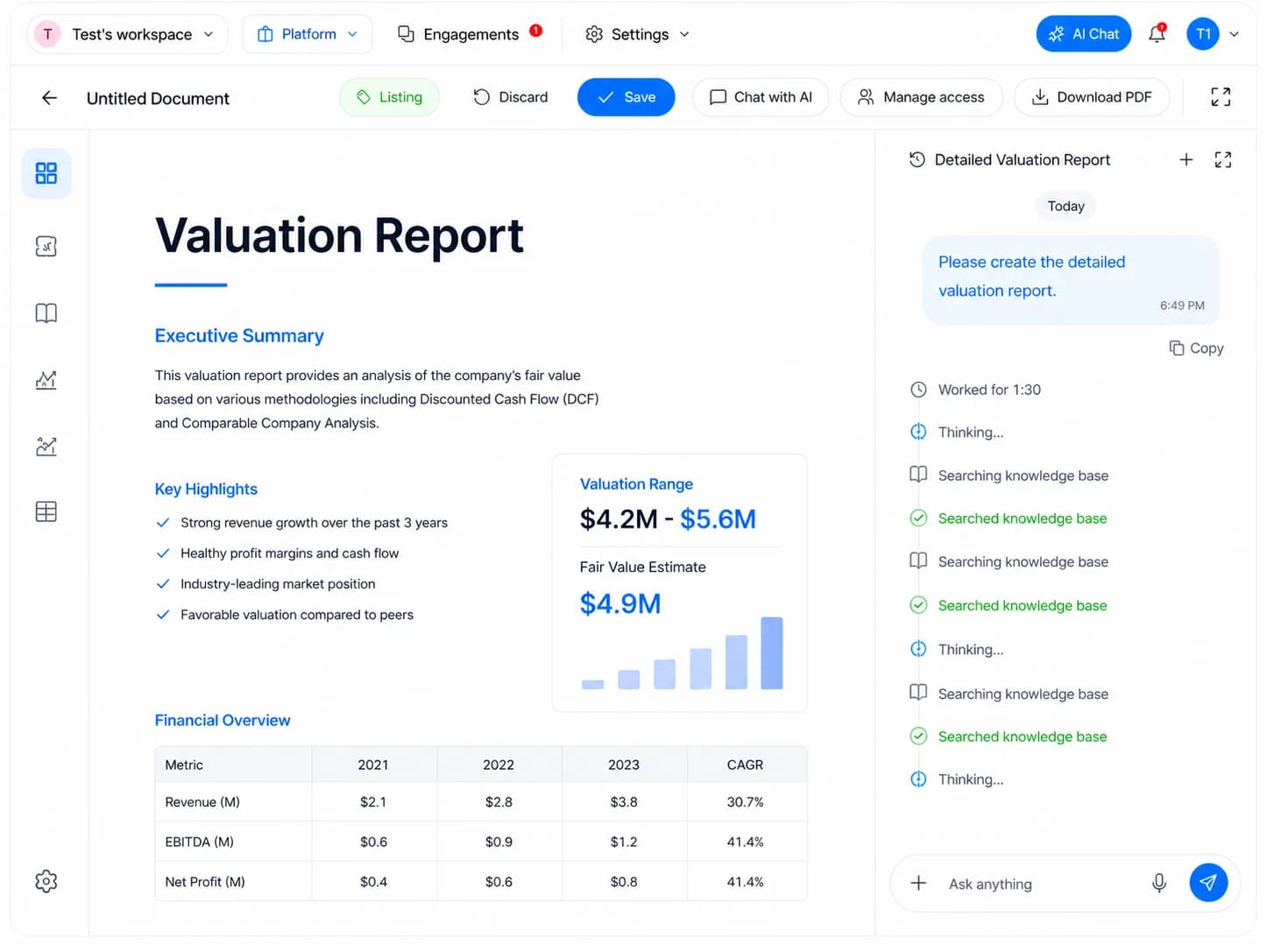Click the tallest bar in valuation chart

[772, 653]
